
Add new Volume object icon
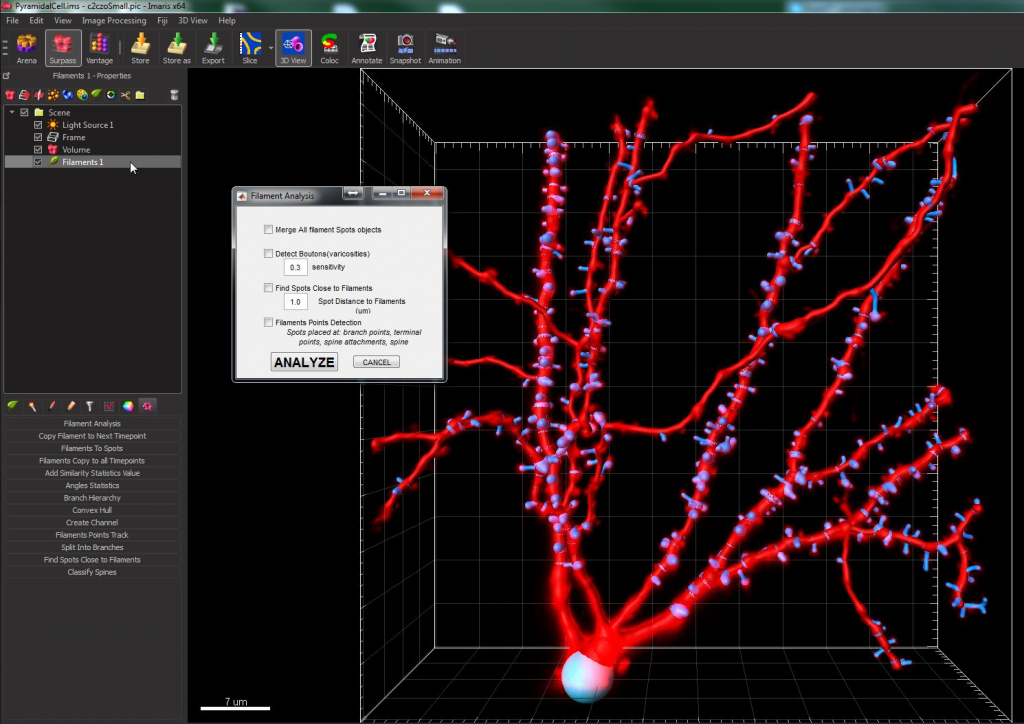pyautogui.click(x=10, y=95)
